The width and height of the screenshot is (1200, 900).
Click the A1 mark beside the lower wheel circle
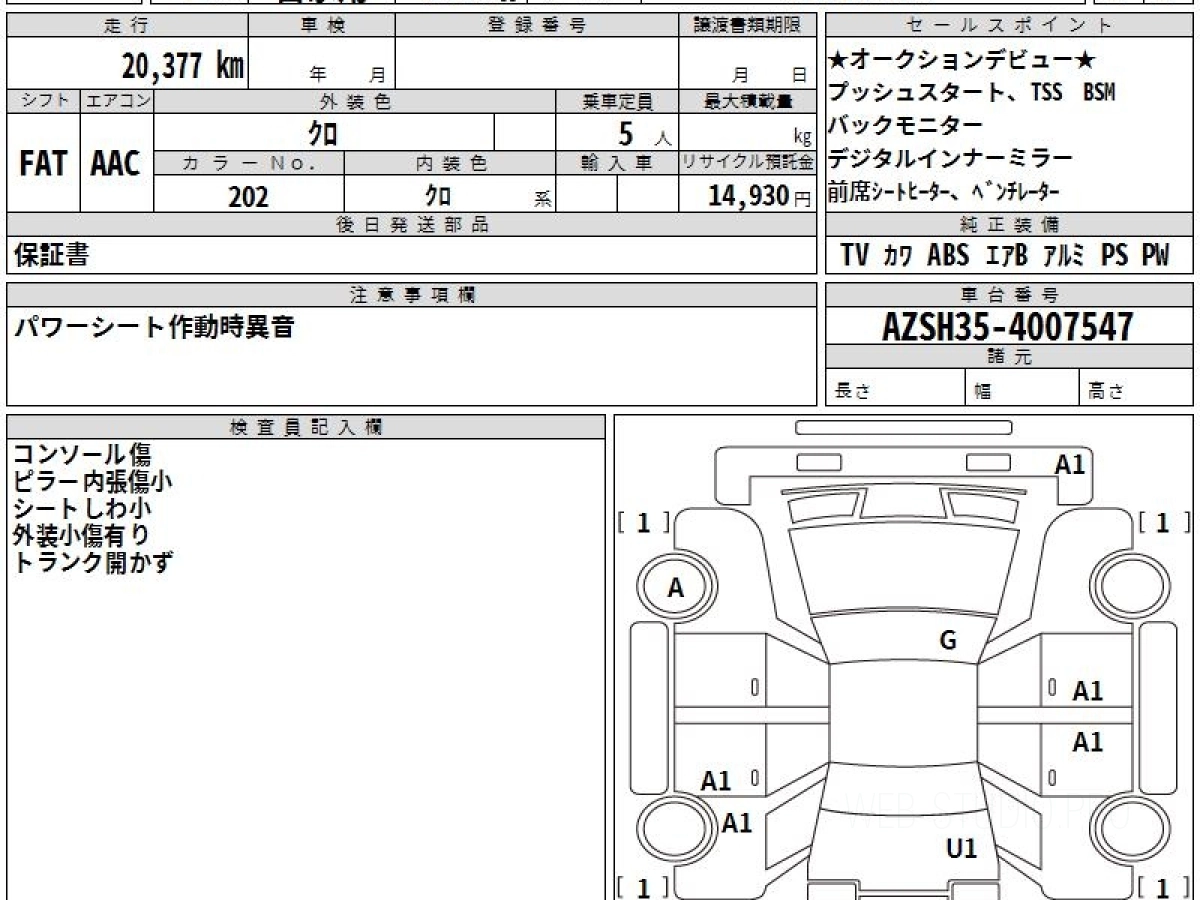[x=737, y=823]
